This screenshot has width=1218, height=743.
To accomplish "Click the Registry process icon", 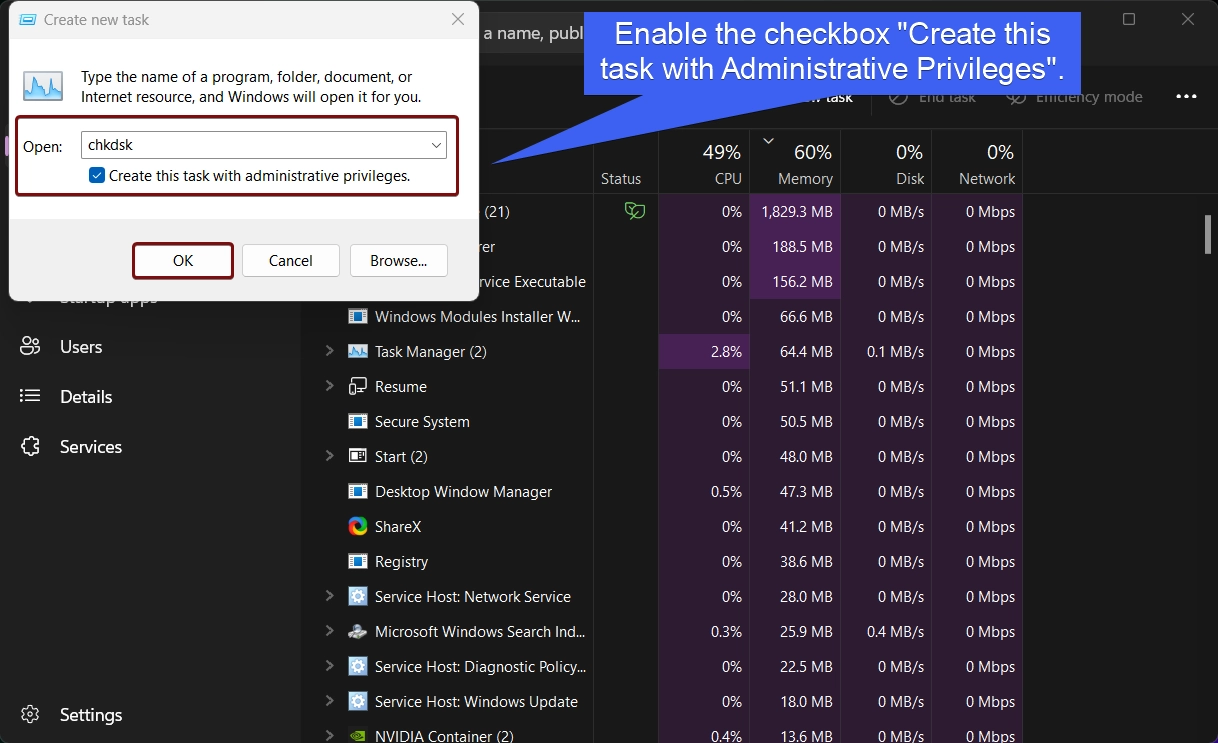I will click(x=358, y=562).
